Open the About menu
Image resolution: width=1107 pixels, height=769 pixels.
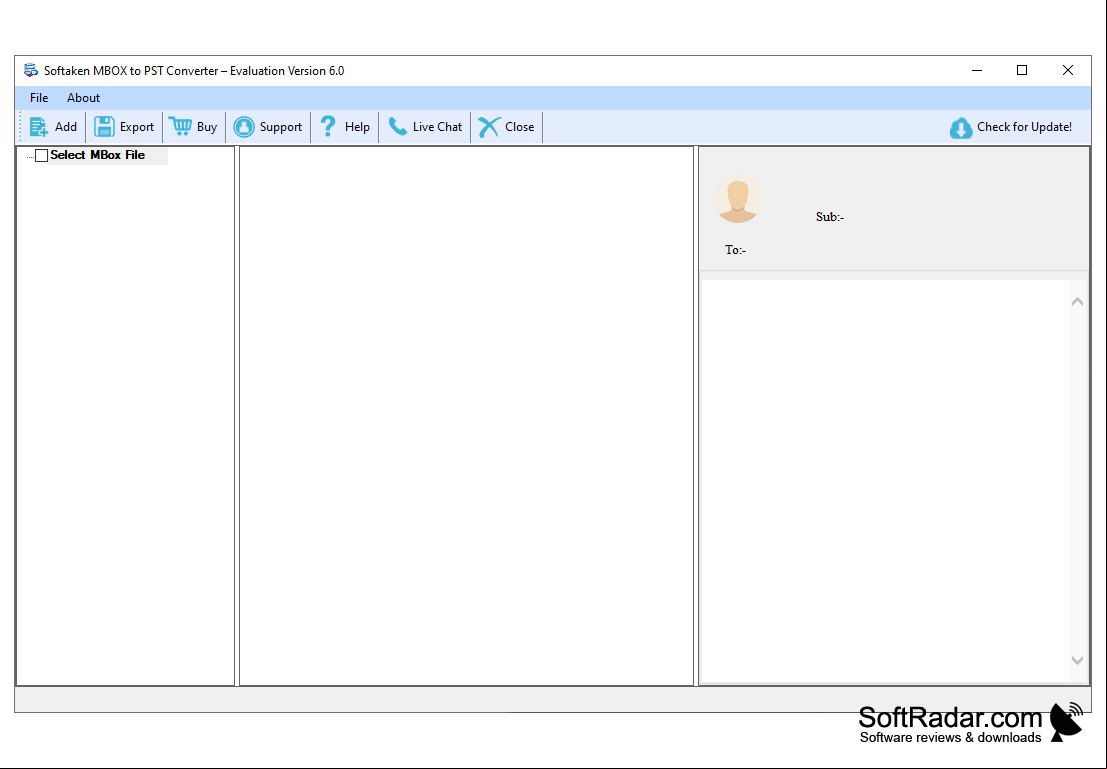[83, 98]
